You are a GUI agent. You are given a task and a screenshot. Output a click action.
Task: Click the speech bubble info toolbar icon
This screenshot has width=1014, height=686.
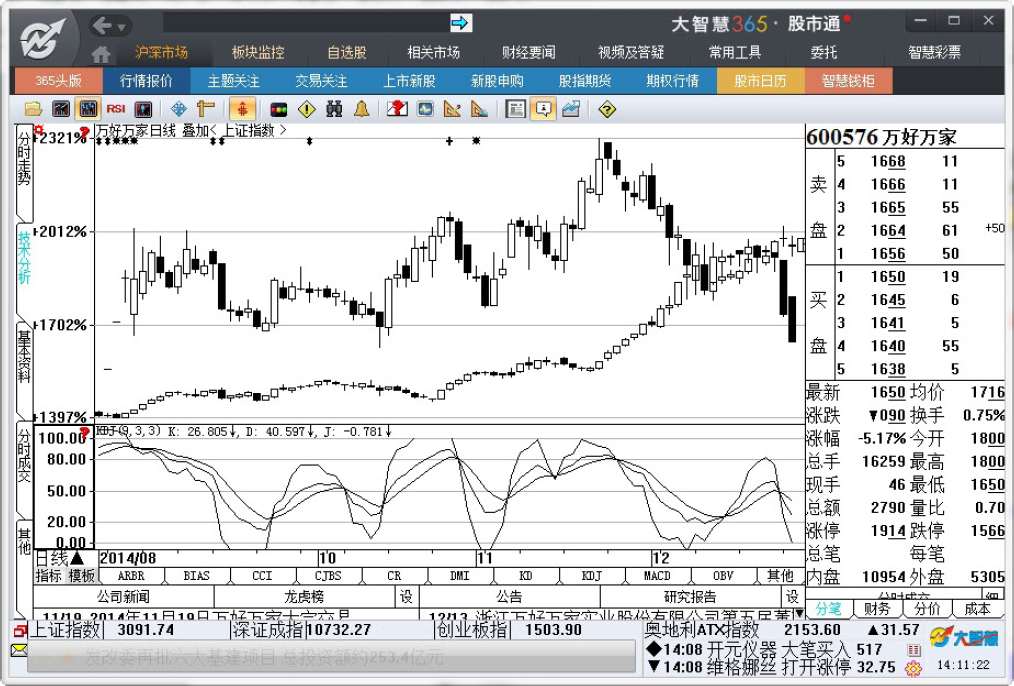543,109
